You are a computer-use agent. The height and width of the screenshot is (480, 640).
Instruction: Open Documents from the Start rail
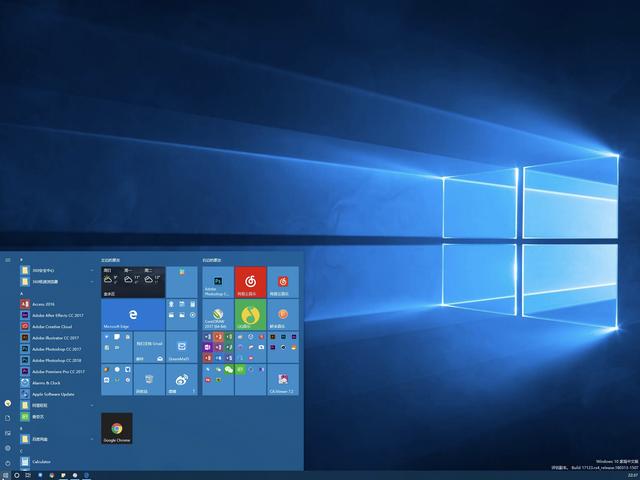click(x=8, y=418)
